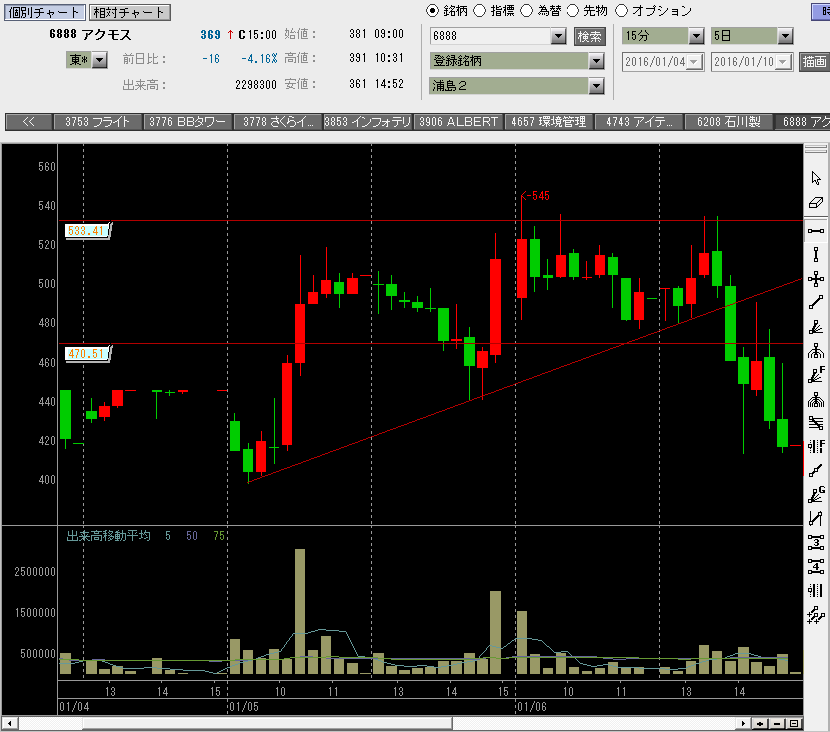830x732 pixels.
Task: Select the vertical cycle lines tool
Action: click(816, 591)
